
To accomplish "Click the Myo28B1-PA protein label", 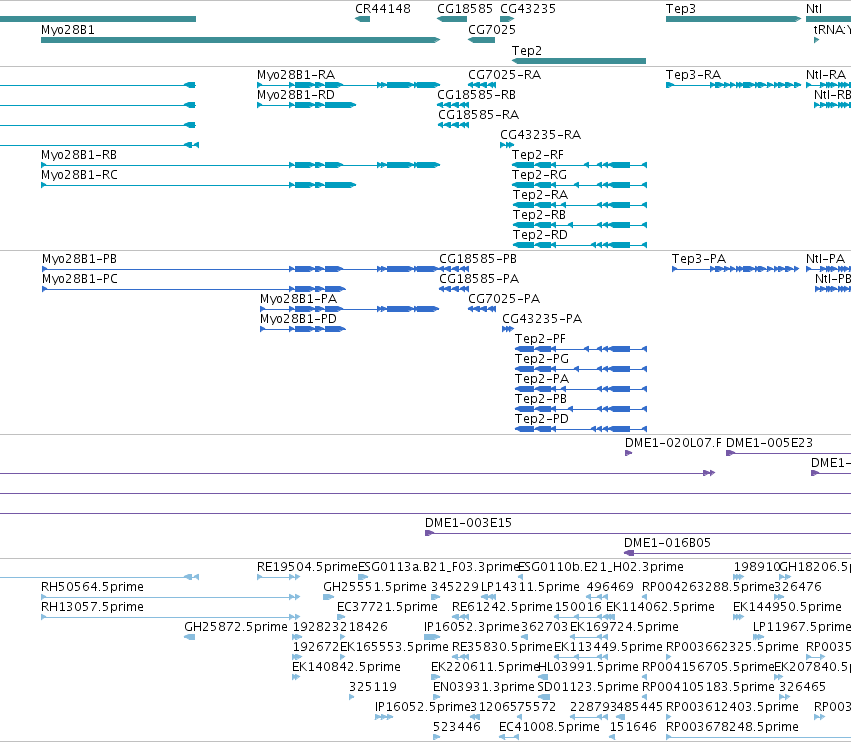I will click(x=299, y=299).
